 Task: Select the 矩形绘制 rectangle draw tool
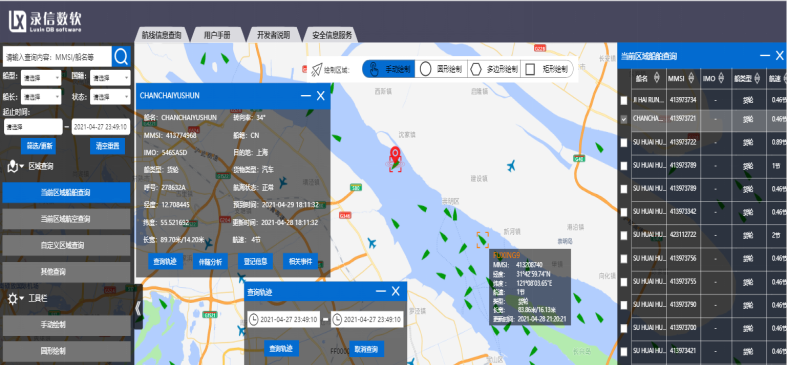pos(547,69)
